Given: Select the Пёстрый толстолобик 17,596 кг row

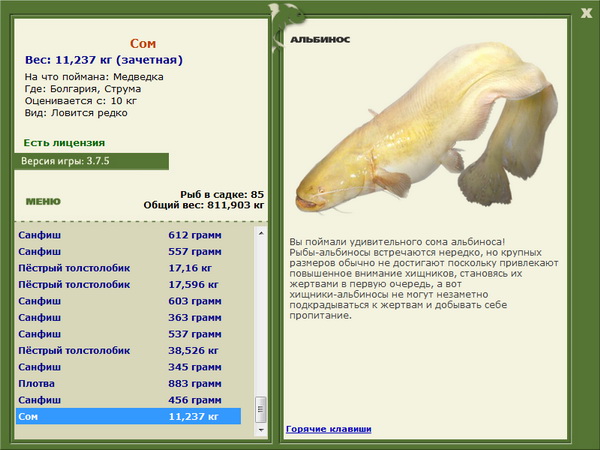Looking at the screenshot, I should point(129,284).
